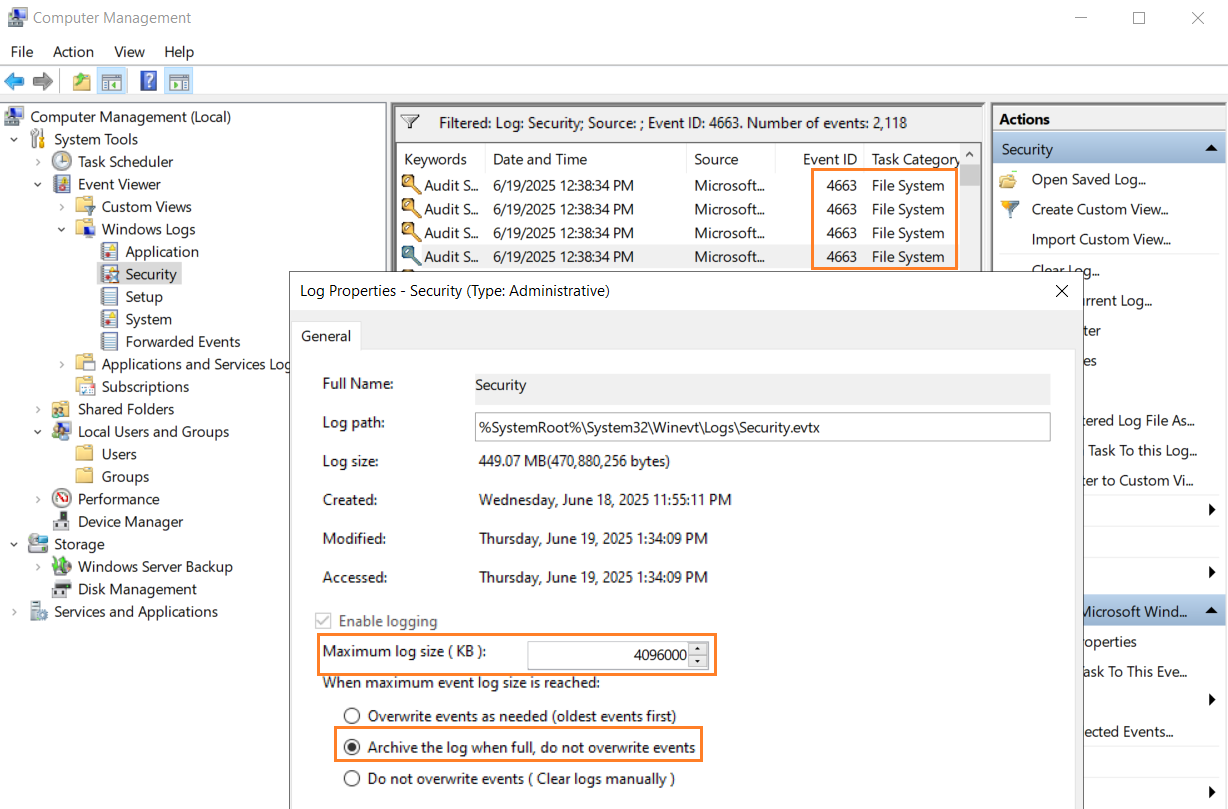Open the Action menu
The width and height of the screenshot is (1228, 809).
73,52
